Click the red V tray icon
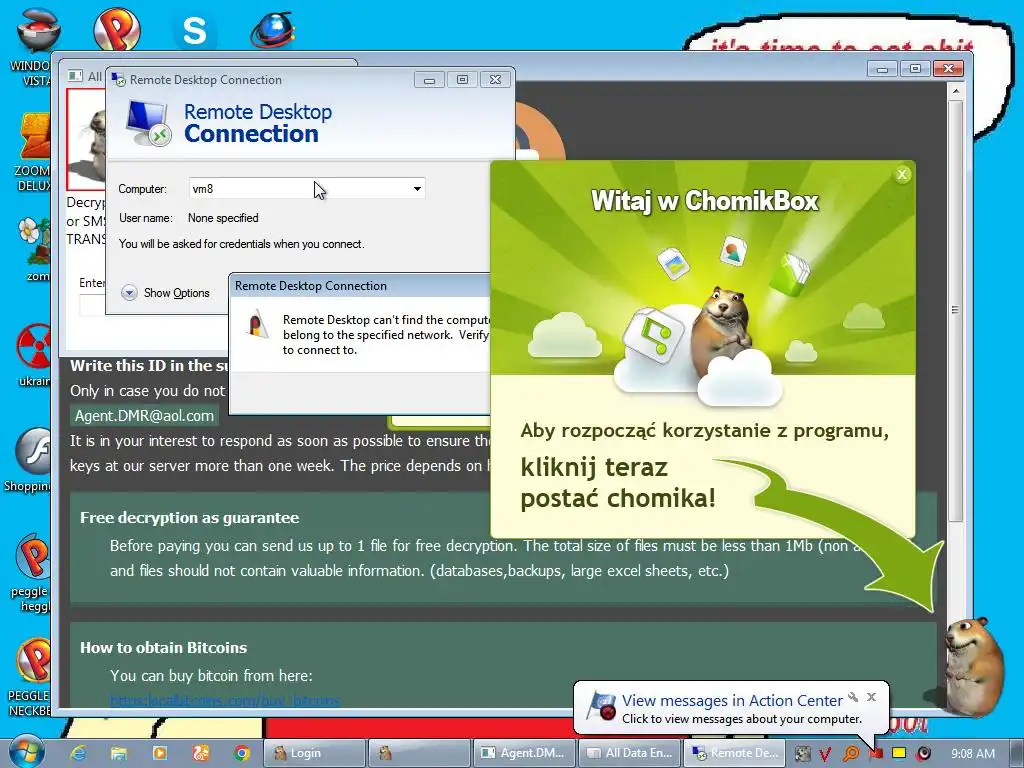The width and height of the screenshot is (1024, 768). point(825,754)
